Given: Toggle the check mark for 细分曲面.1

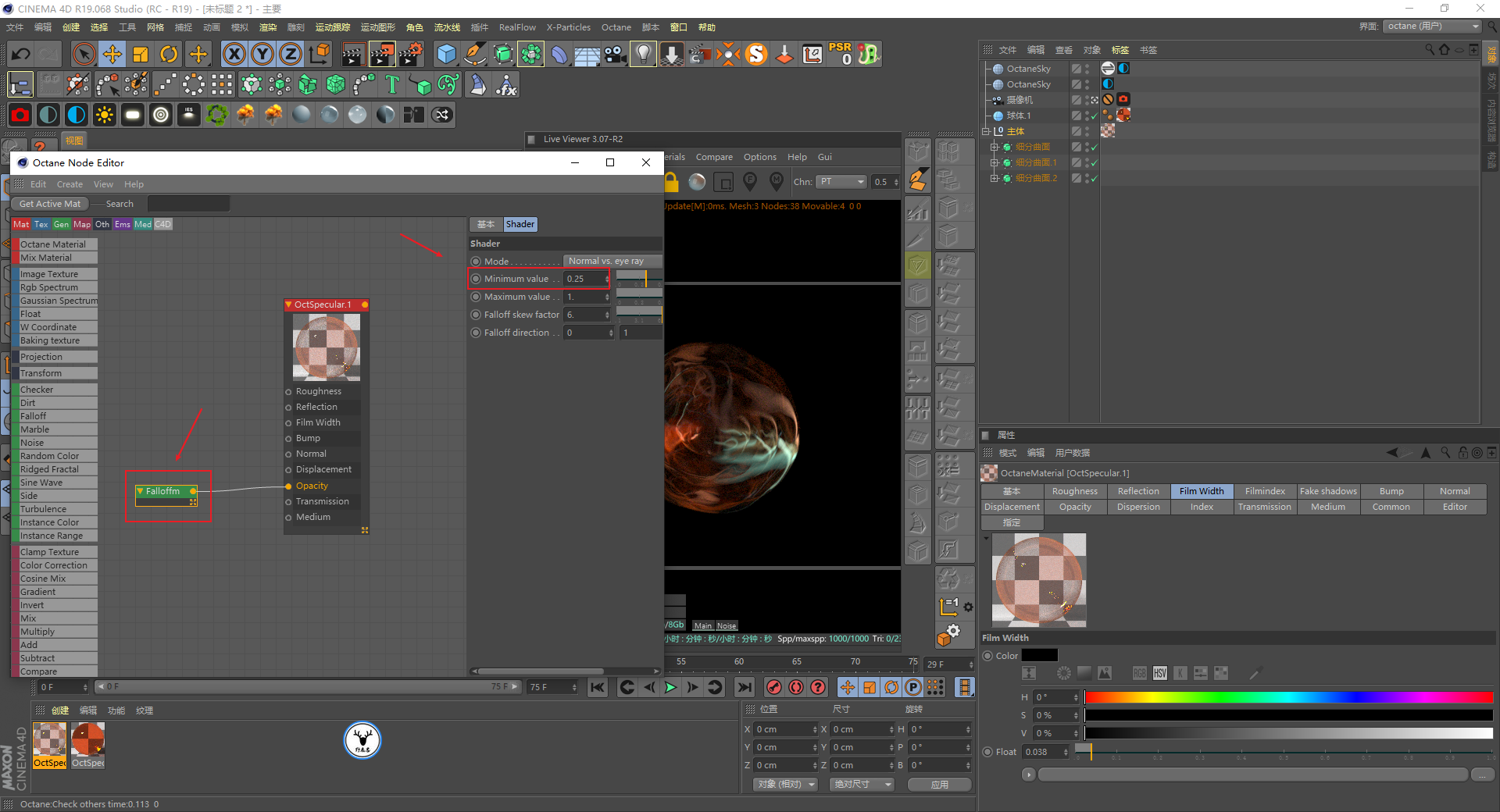Looking at the screenshot, I should (1094, 162).
